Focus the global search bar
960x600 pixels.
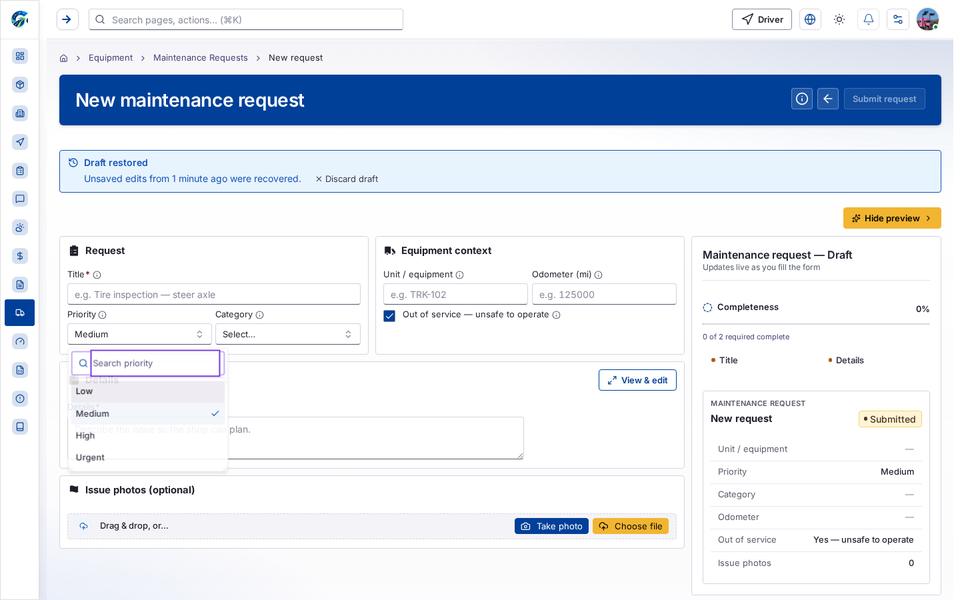[246, 20]
